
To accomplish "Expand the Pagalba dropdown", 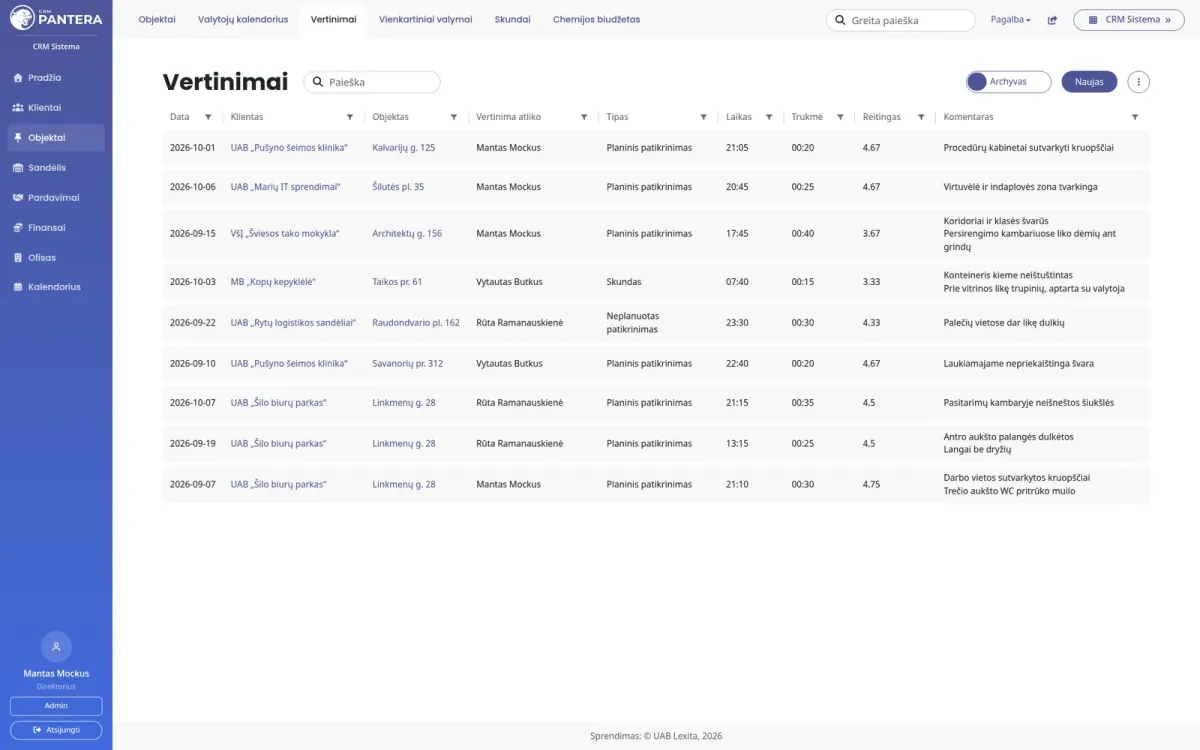I will (x=1010, y=20).
